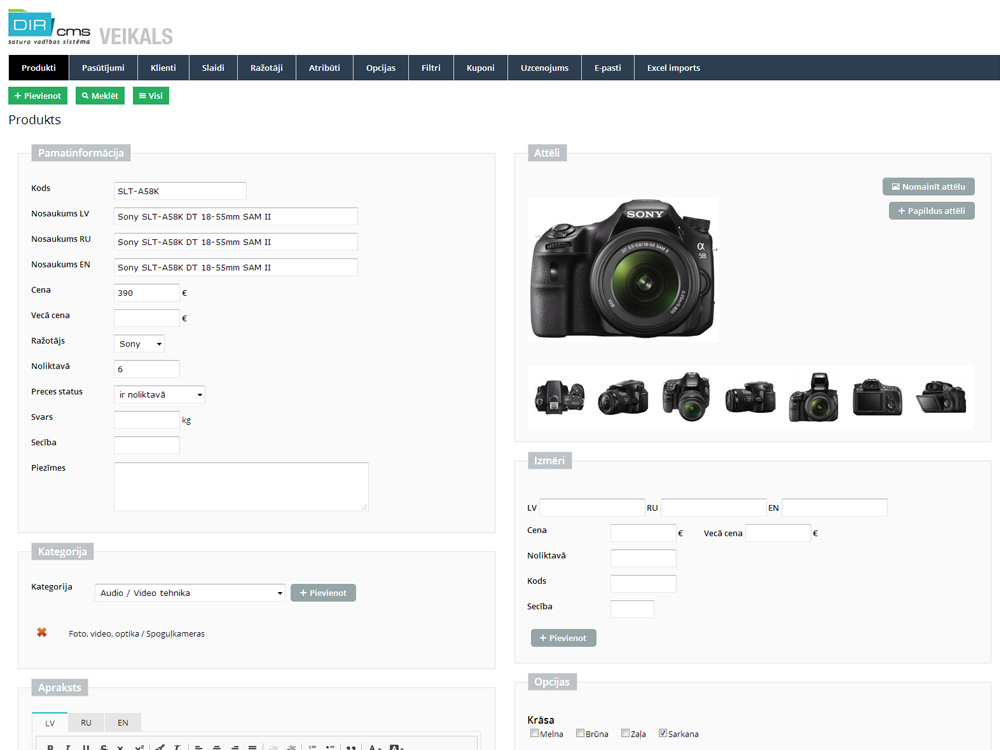Click the Noliktavā field in the Izmēri panel
Image resolution: width=1000 pixels, height=750 pixels.
coord(643,558)
